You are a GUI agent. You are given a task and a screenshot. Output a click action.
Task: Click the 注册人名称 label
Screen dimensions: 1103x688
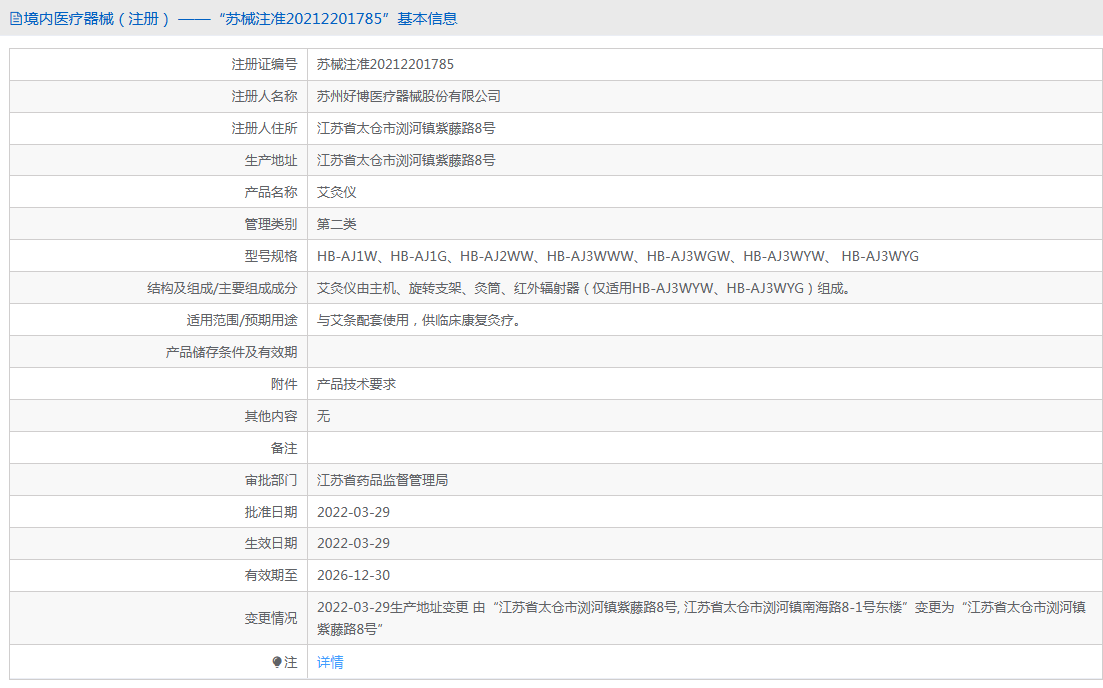click(x=264, y=96)
